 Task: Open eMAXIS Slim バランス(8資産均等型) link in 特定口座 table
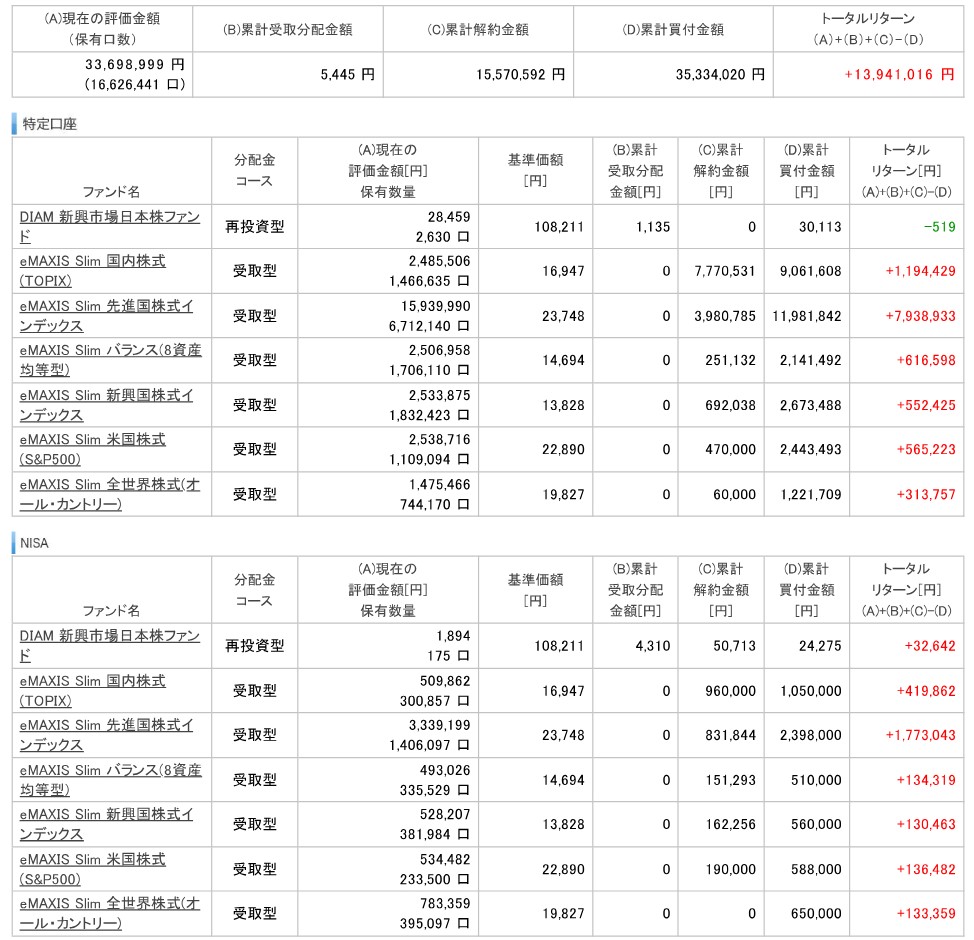tap(111, 360)
